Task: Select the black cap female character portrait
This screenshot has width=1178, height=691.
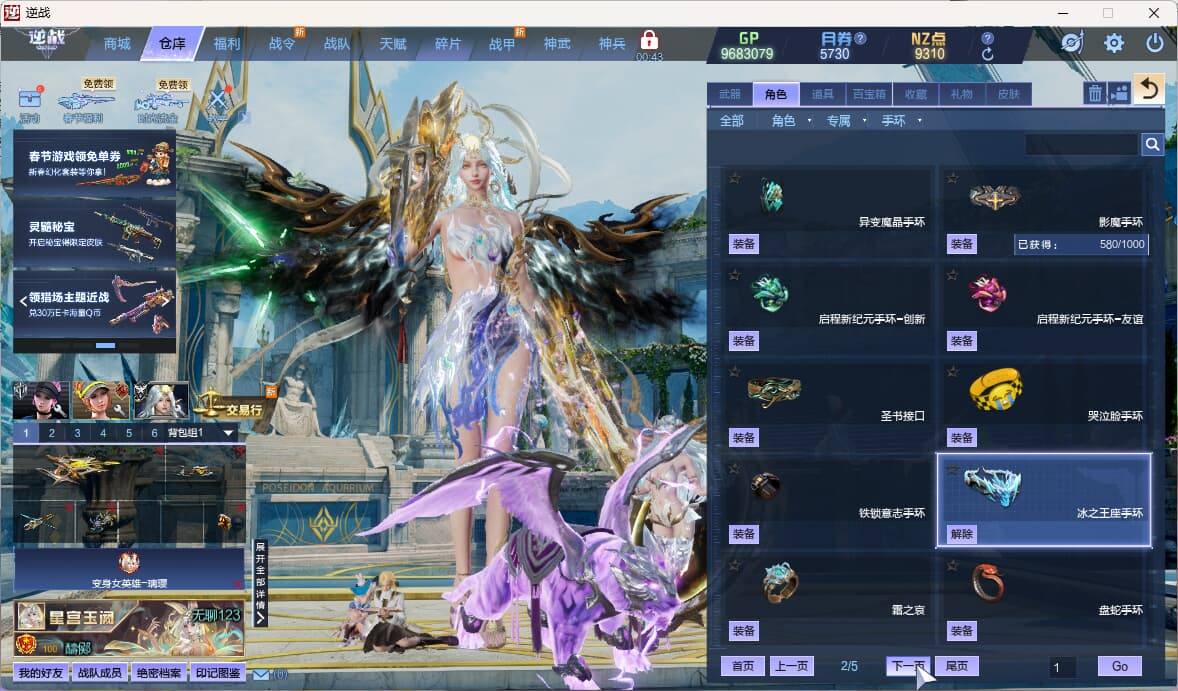Action: (41, 400)
